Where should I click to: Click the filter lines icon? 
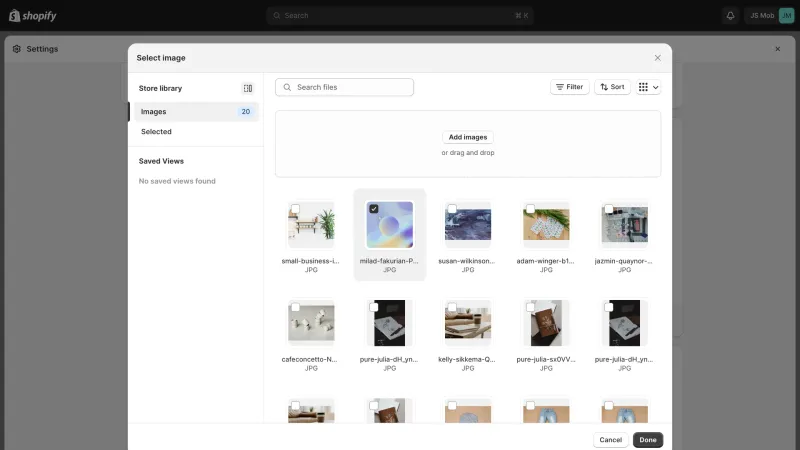tap(560, 87)
